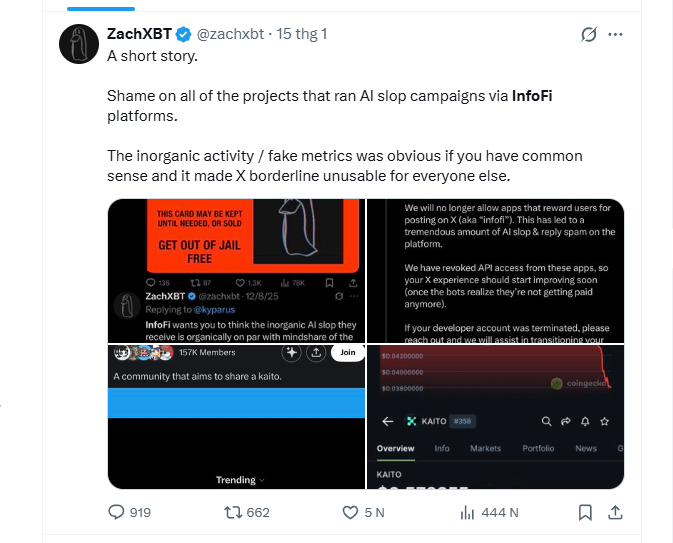Click the Grok explain icon
673x543 pixels.
tap(589, 34)
